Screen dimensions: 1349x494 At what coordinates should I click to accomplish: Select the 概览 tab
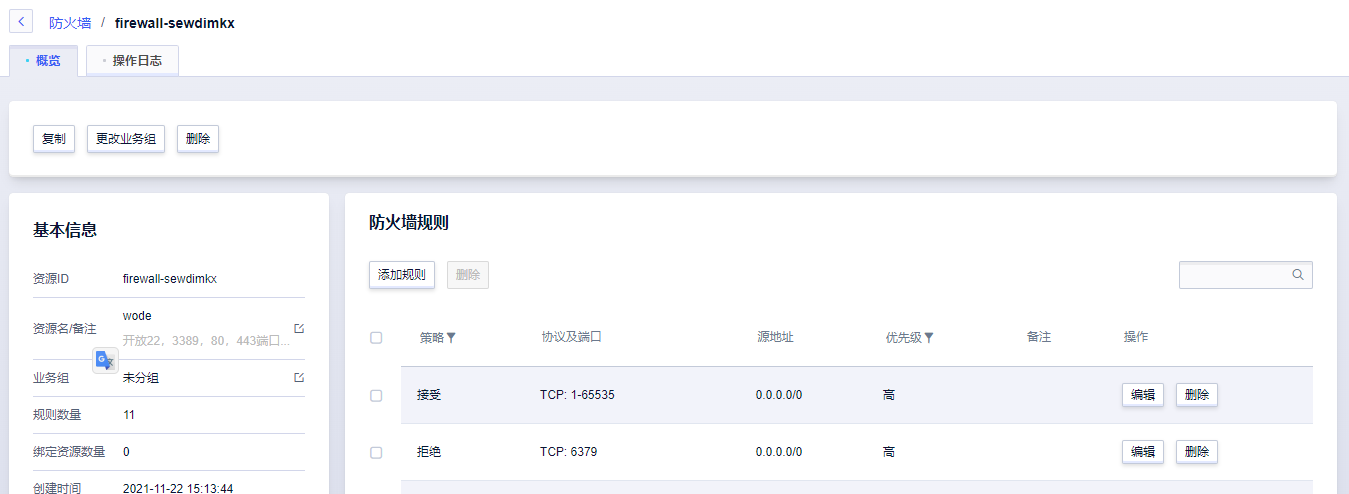point(44,61)
